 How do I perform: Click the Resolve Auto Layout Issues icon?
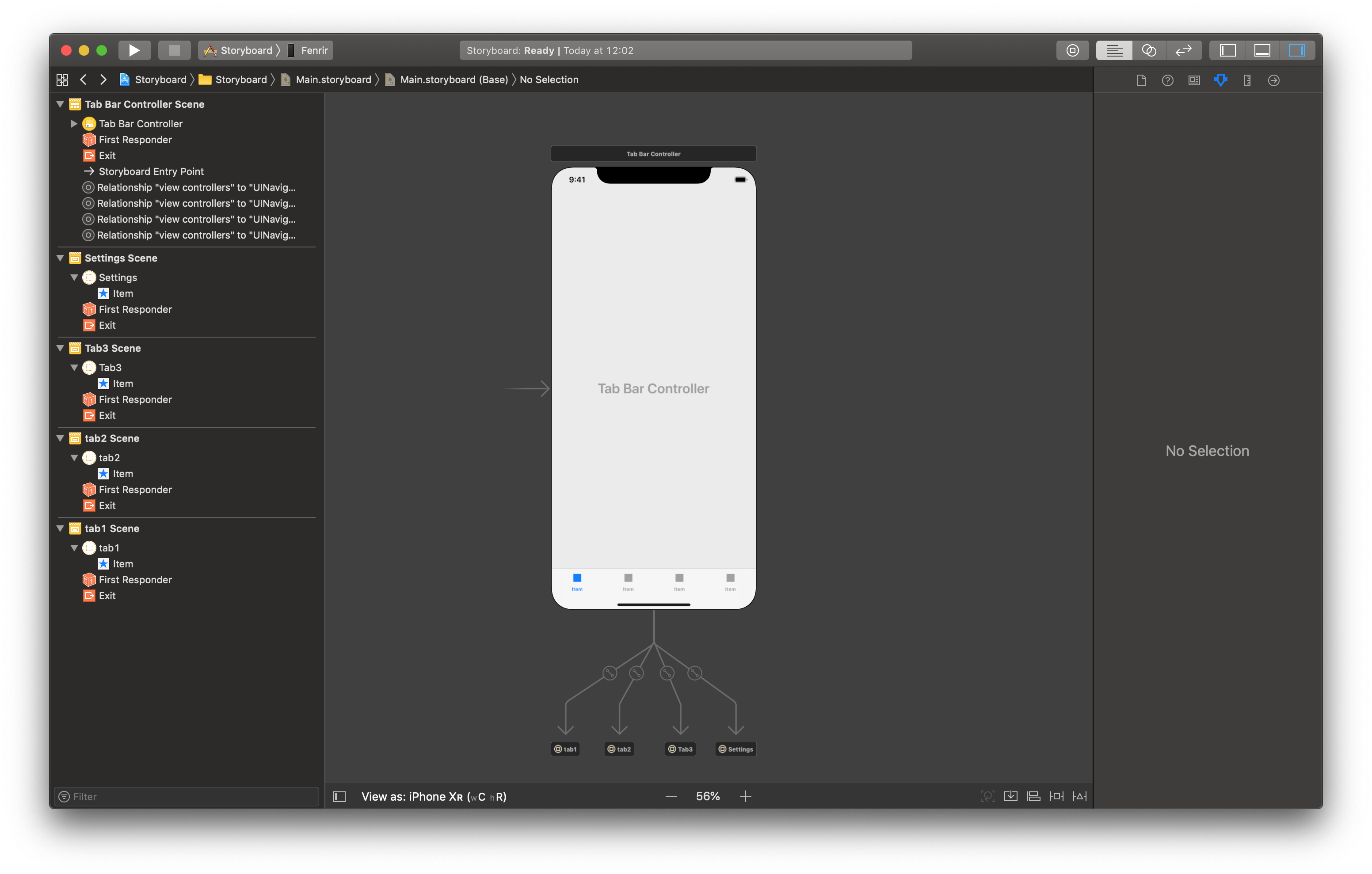pyautogui.click(x=1080, y=796)
